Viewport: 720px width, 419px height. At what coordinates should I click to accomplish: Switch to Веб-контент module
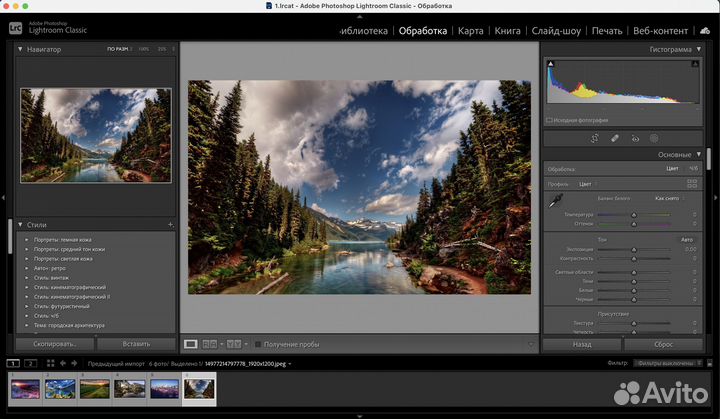click(x=660, y=31)
